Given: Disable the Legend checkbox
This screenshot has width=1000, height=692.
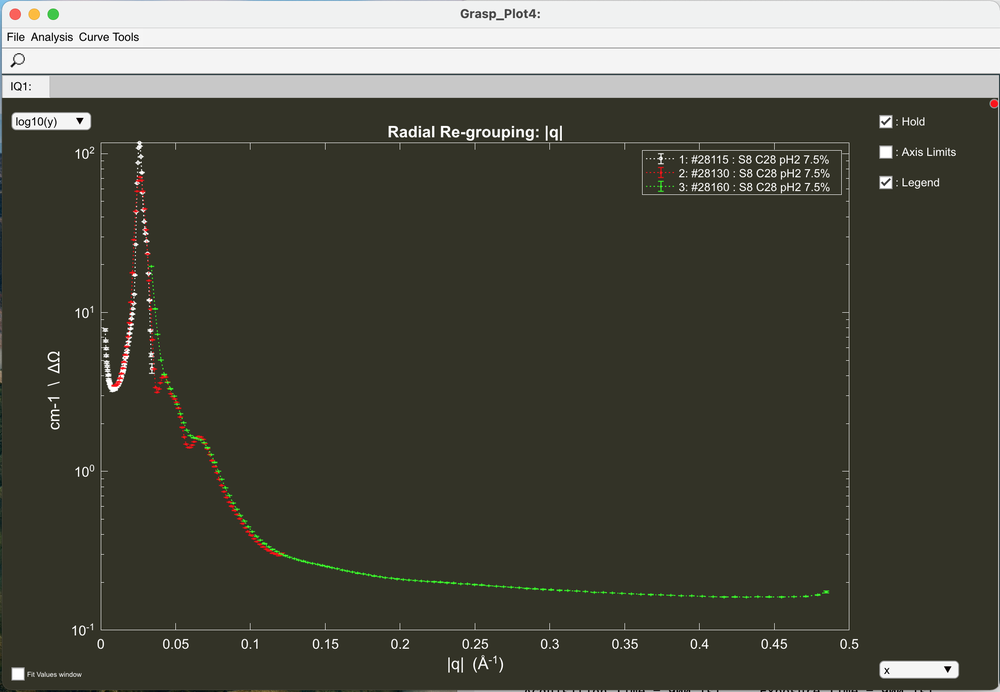Looking at the screenshot, I should click(x=885, y=182).
